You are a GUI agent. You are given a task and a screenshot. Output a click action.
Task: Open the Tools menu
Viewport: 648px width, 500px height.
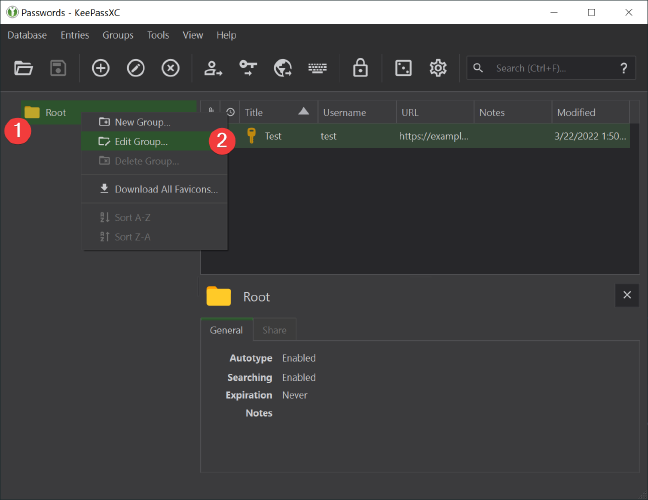tap(158, 35)
